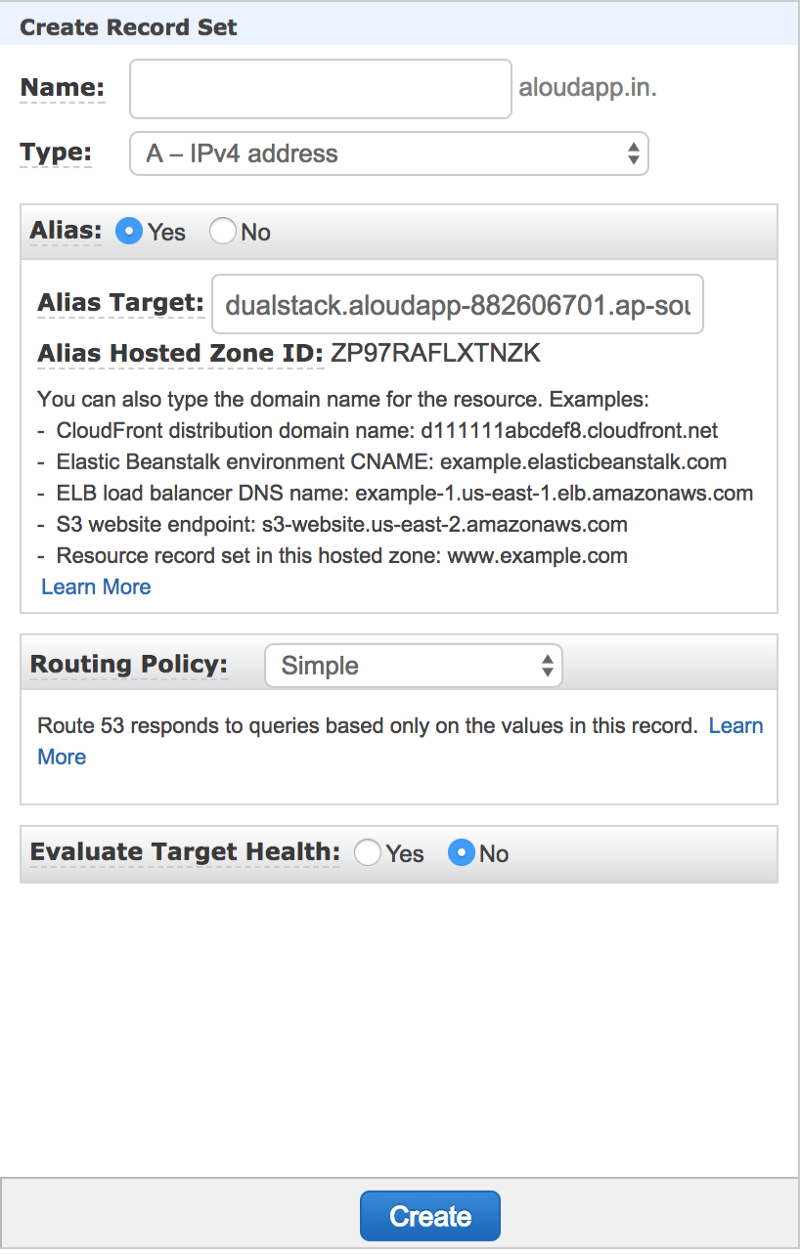This screenshot has width=800, height=1255.
Task: Click the Alias Target label
Action: (x=121, y=303)
